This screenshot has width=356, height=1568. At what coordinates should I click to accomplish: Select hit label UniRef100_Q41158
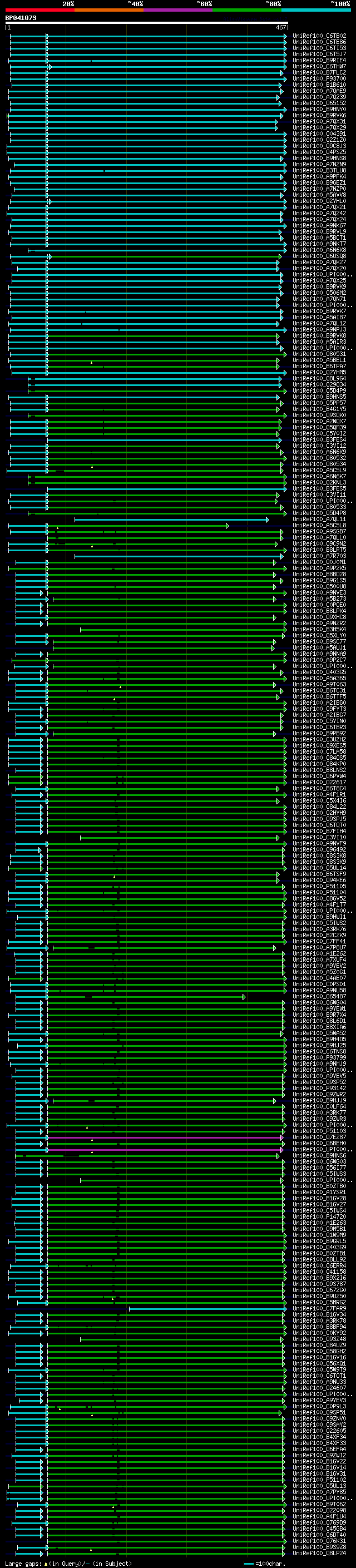click(x=319, y=1272)
